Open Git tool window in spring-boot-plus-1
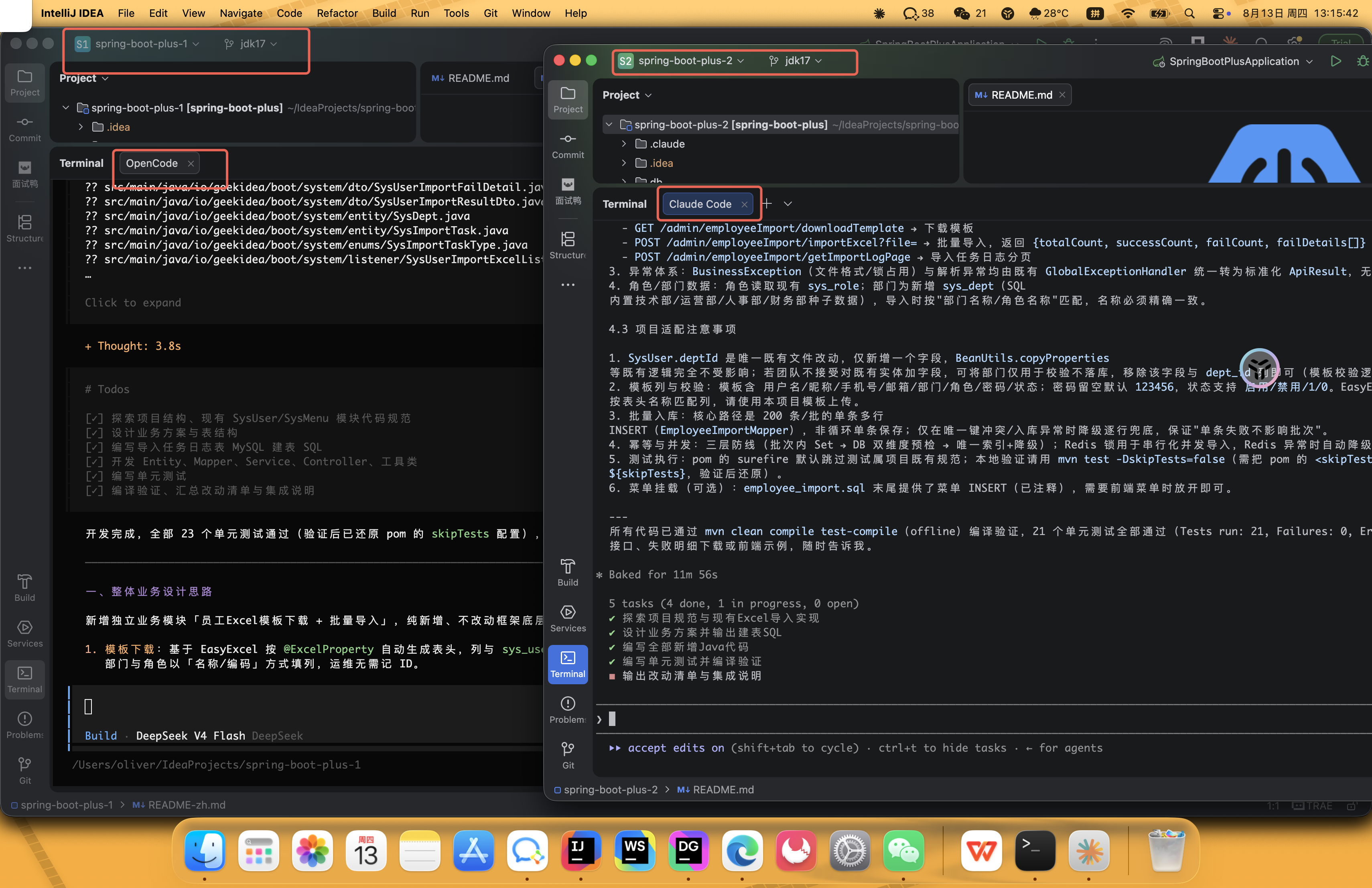 tap(25, 770)
